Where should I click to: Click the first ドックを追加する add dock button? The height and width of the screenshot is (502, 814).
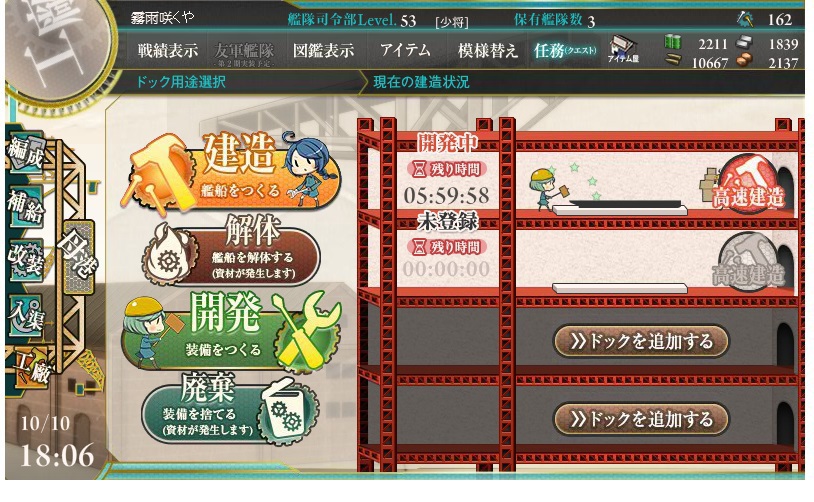pos(641,341)
